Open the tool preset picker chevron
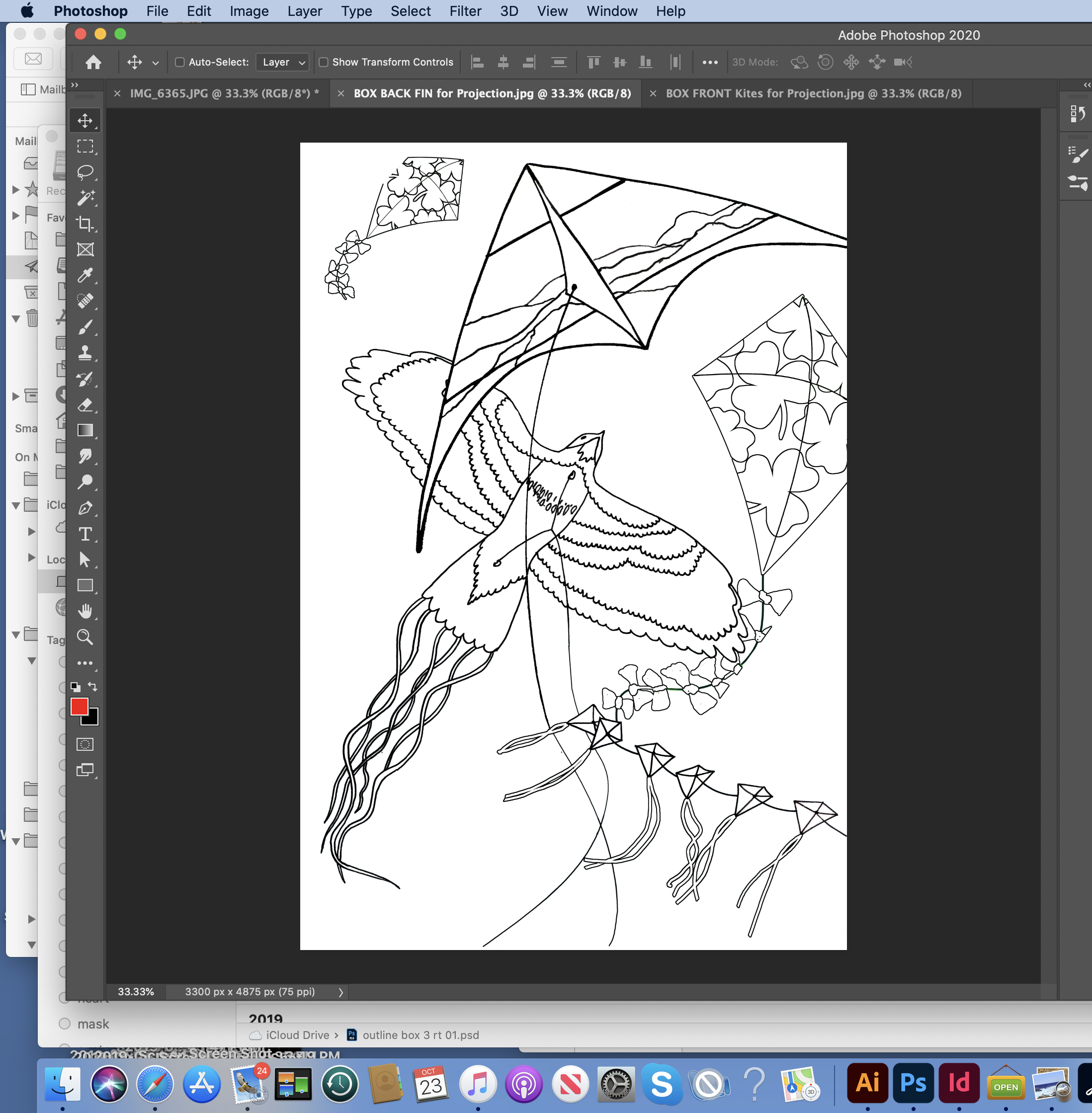The height and width of the screenshot is (1113, 1092). pyautogui.click(x=156, y=63)
